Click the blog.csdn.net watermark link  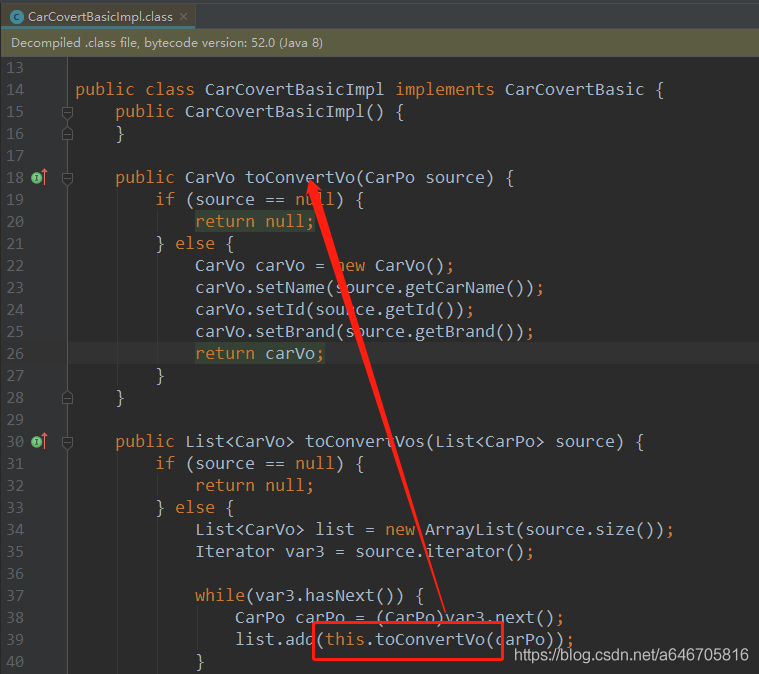coord(631,655)
